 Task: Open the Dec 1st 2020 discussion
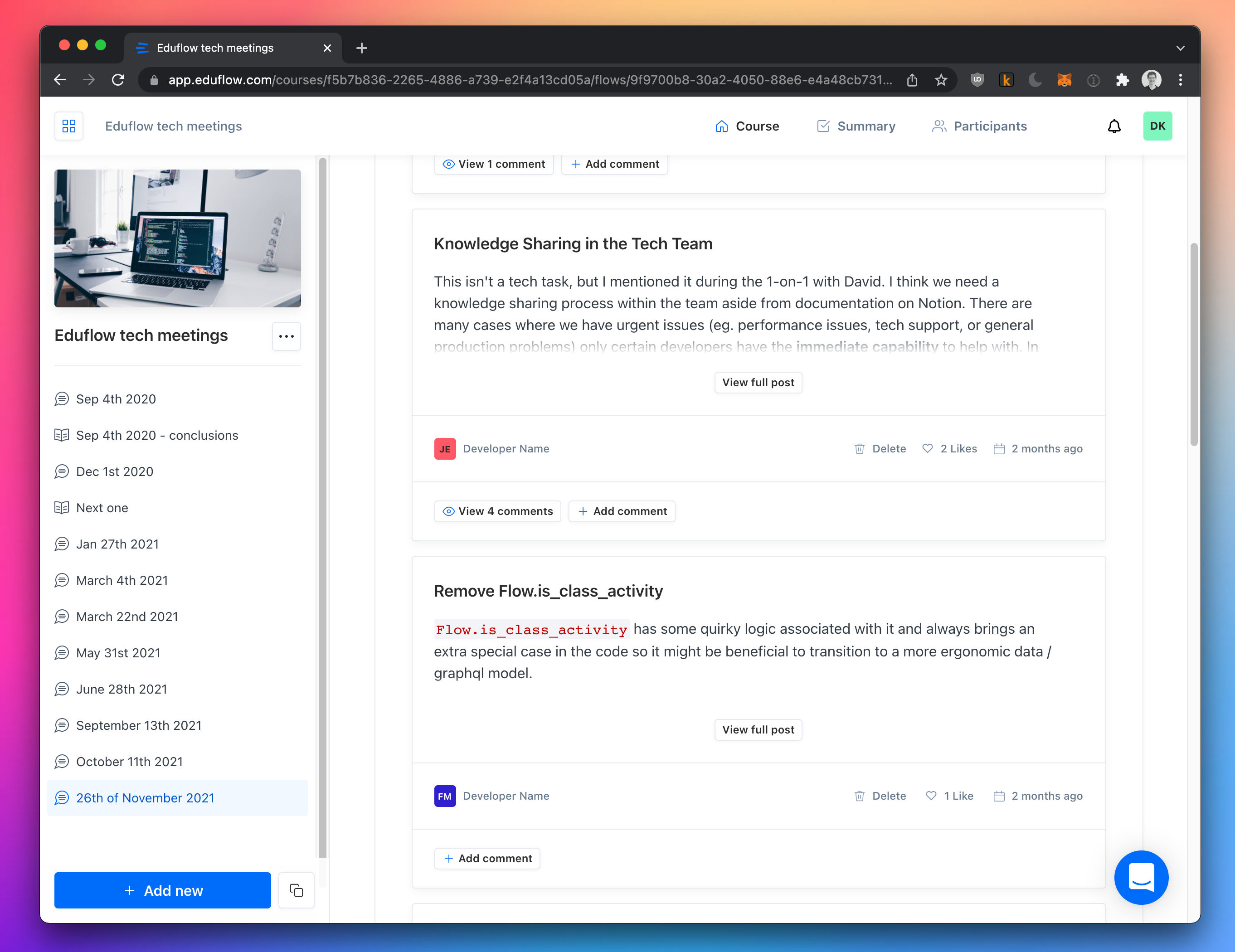coord(178,471)
